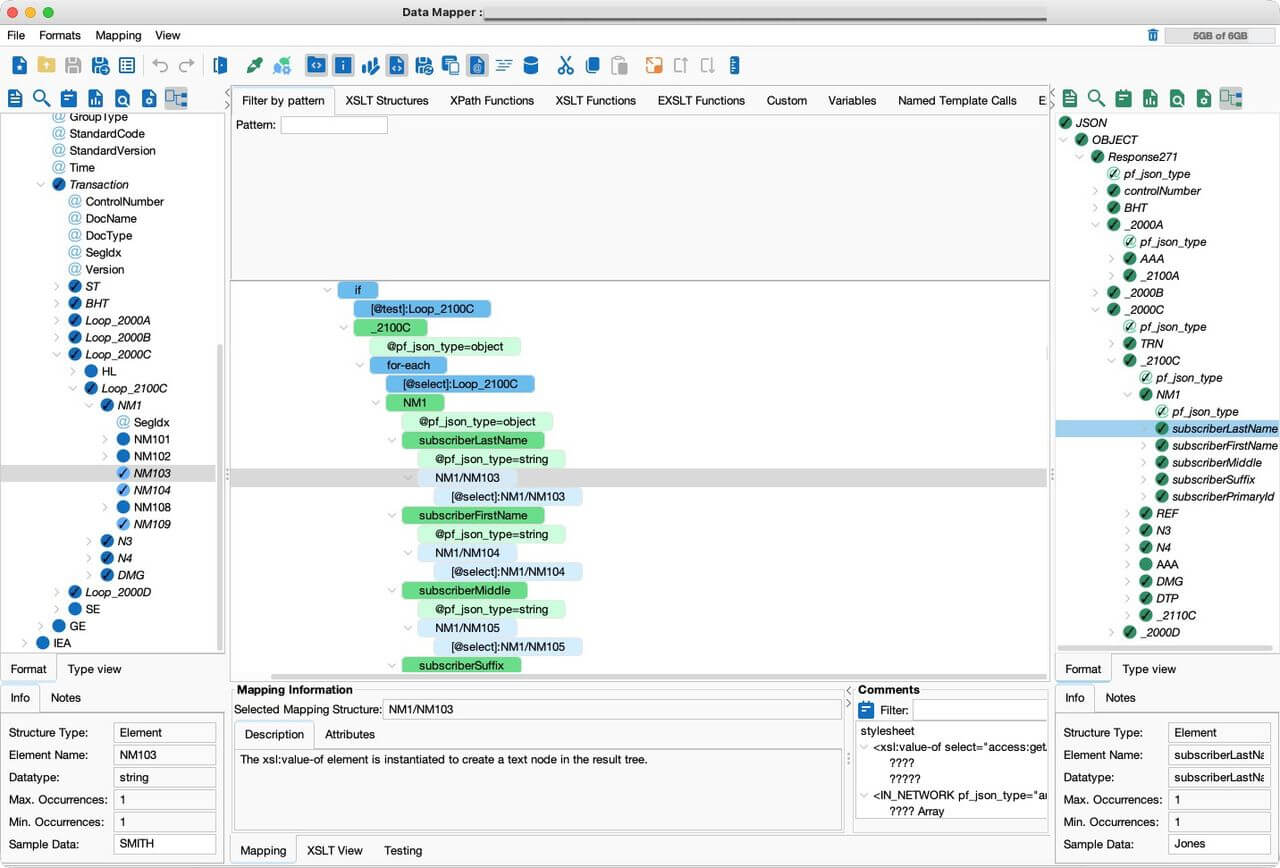Expand the Loop_2000A node

point(57,320)
